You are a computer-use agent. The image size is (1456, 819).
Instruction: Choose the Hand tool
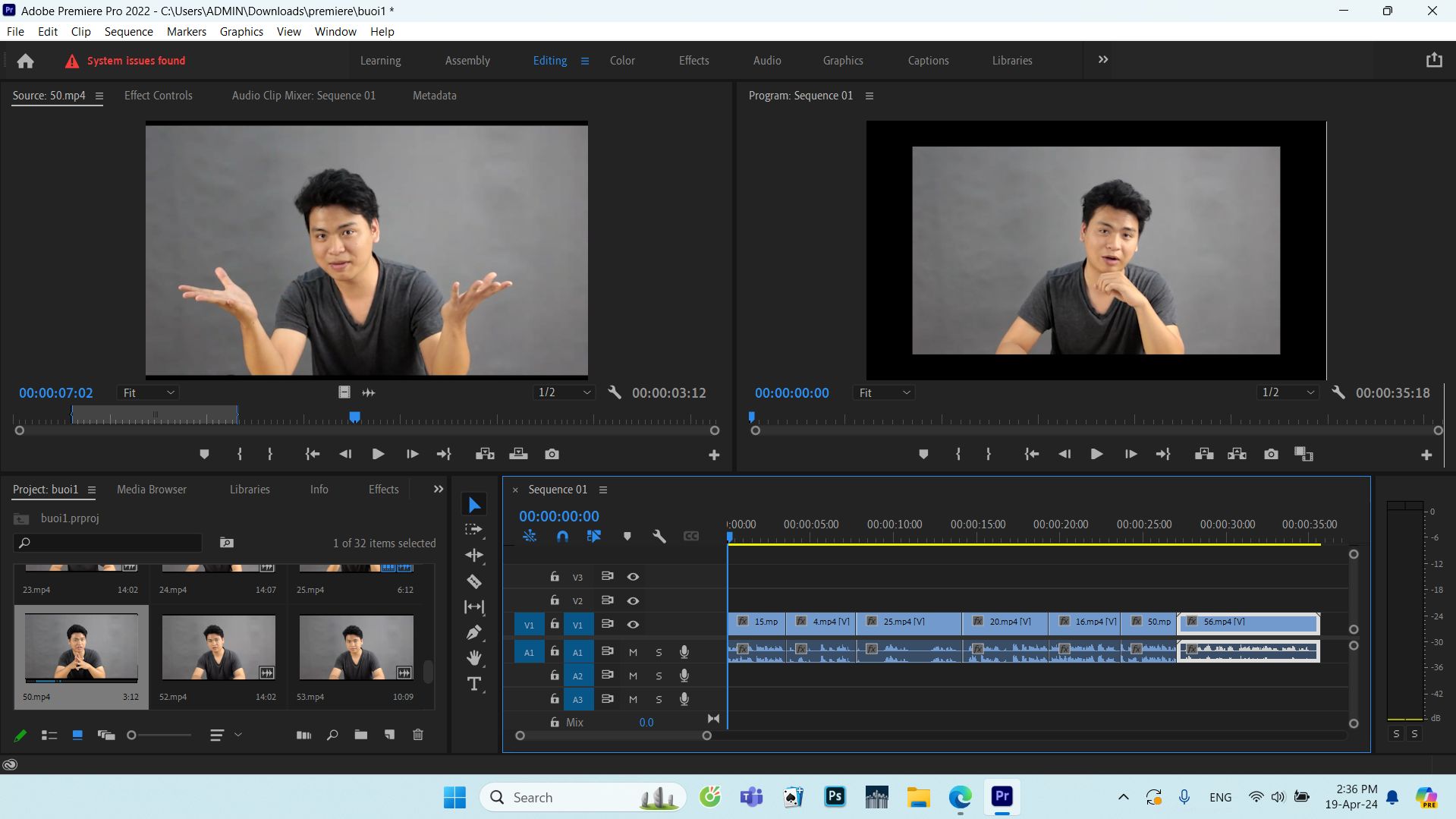point(474,658)
